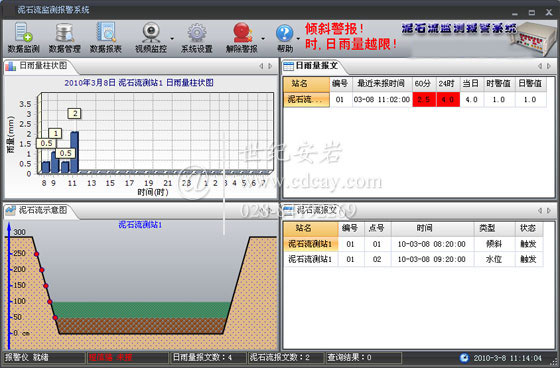This screenshot has height=368, width=560.
Task: Click 解除警报 red alarm bell icon
Action: pyautogui.click(x=242, y=38)
